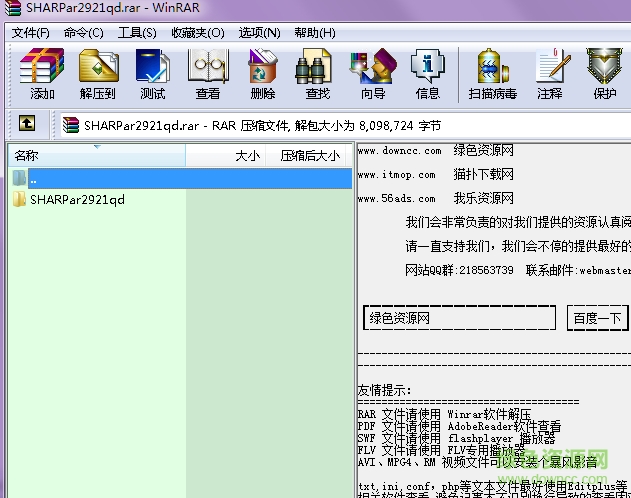The height and width of the screenshot is (498, 631).
Task: Click the 保护 (Protect) shield icon
Action: click(x=605, y=74)
